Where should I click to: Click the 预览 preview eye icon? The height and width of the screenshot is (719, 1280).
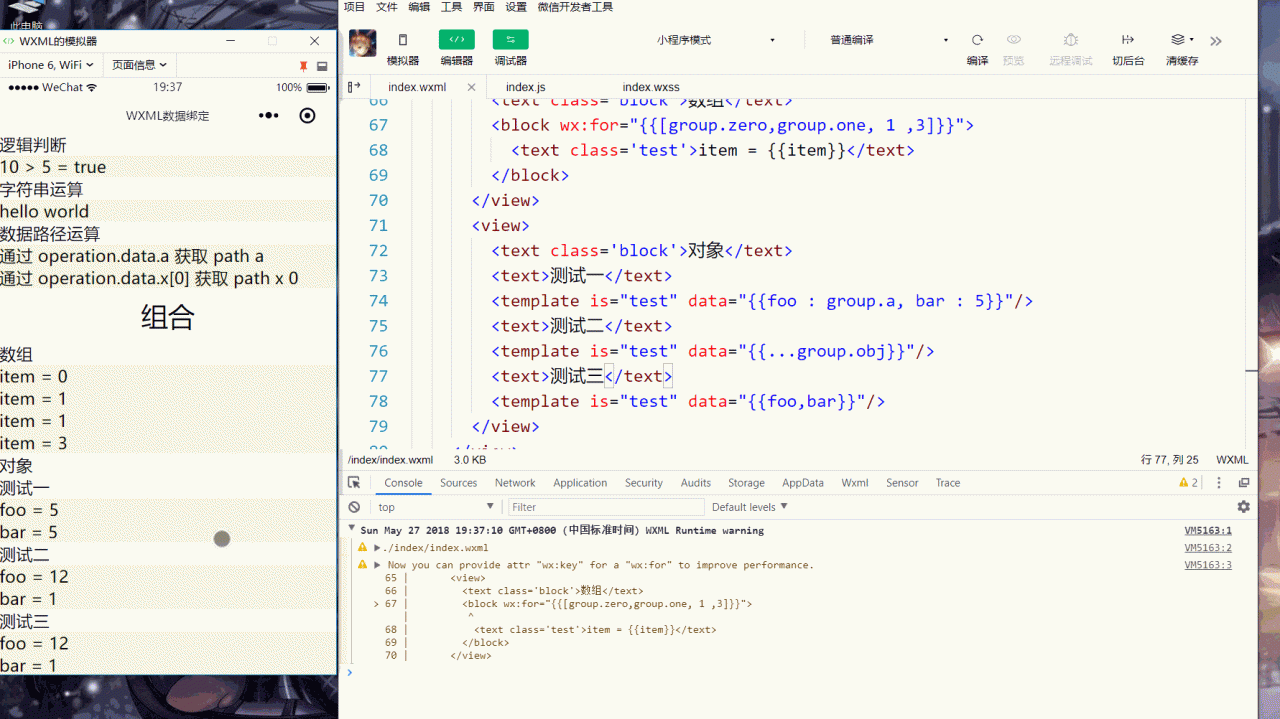pos(1014,40)
